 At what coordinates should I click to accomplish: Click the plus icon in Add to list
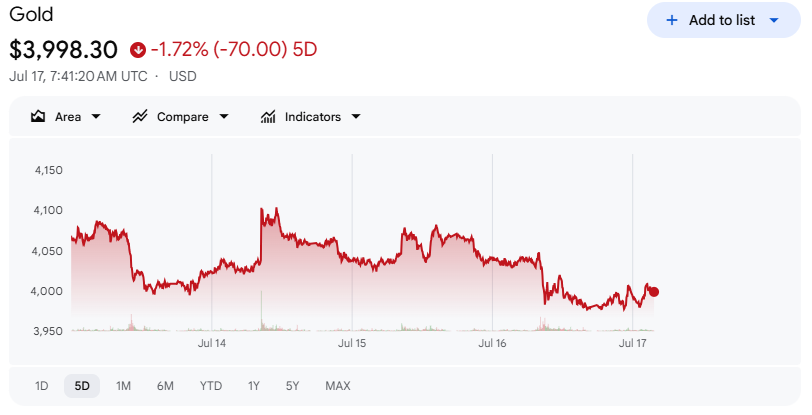tap(672, 20)
